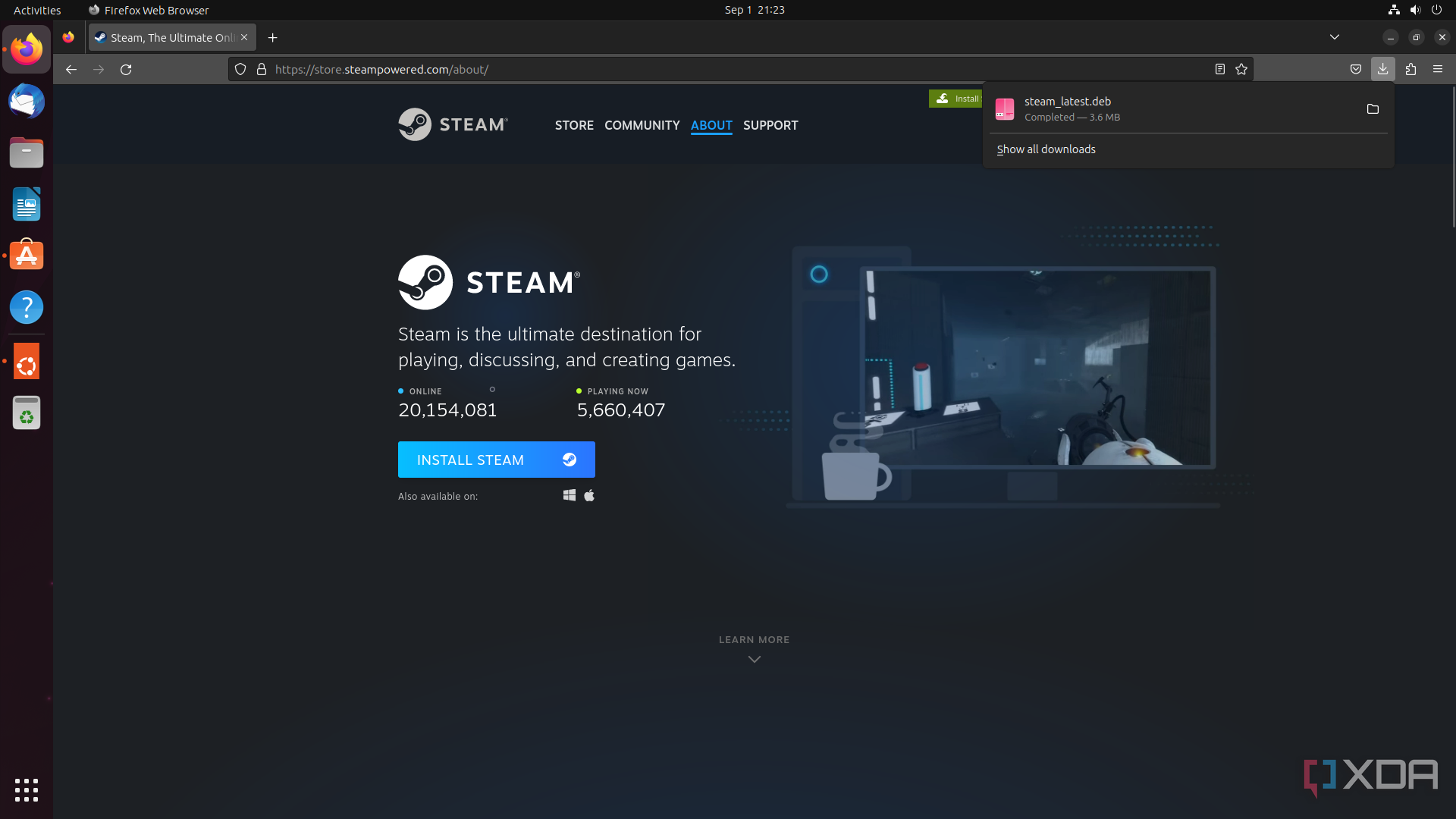Click the LibreOffice Writer icon in dock
The image size is (1456, 819).
click(x=26, y=205)
